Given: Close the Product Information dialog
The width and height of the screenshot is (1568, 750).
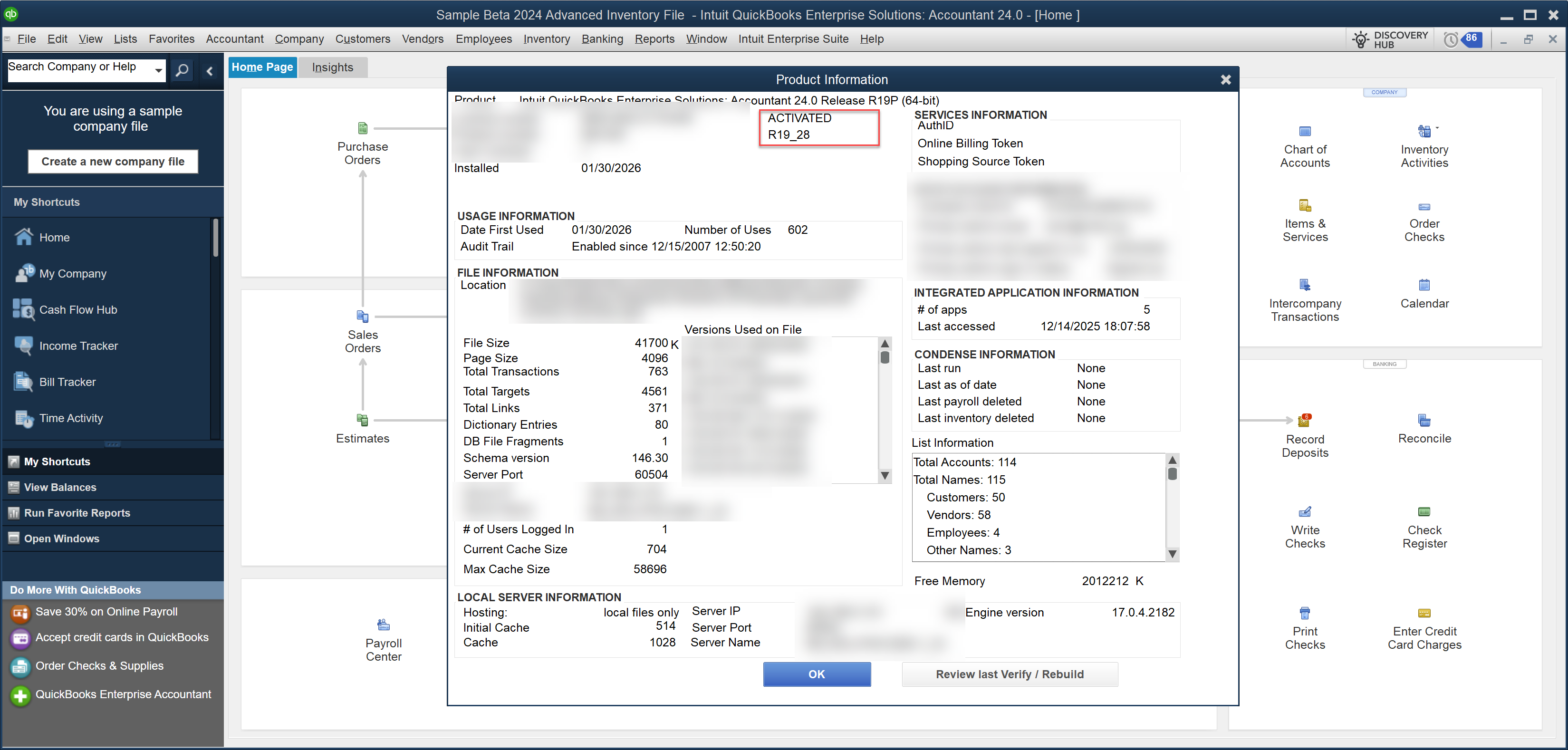Looking at the screenshot, I should coord(1225,80).
